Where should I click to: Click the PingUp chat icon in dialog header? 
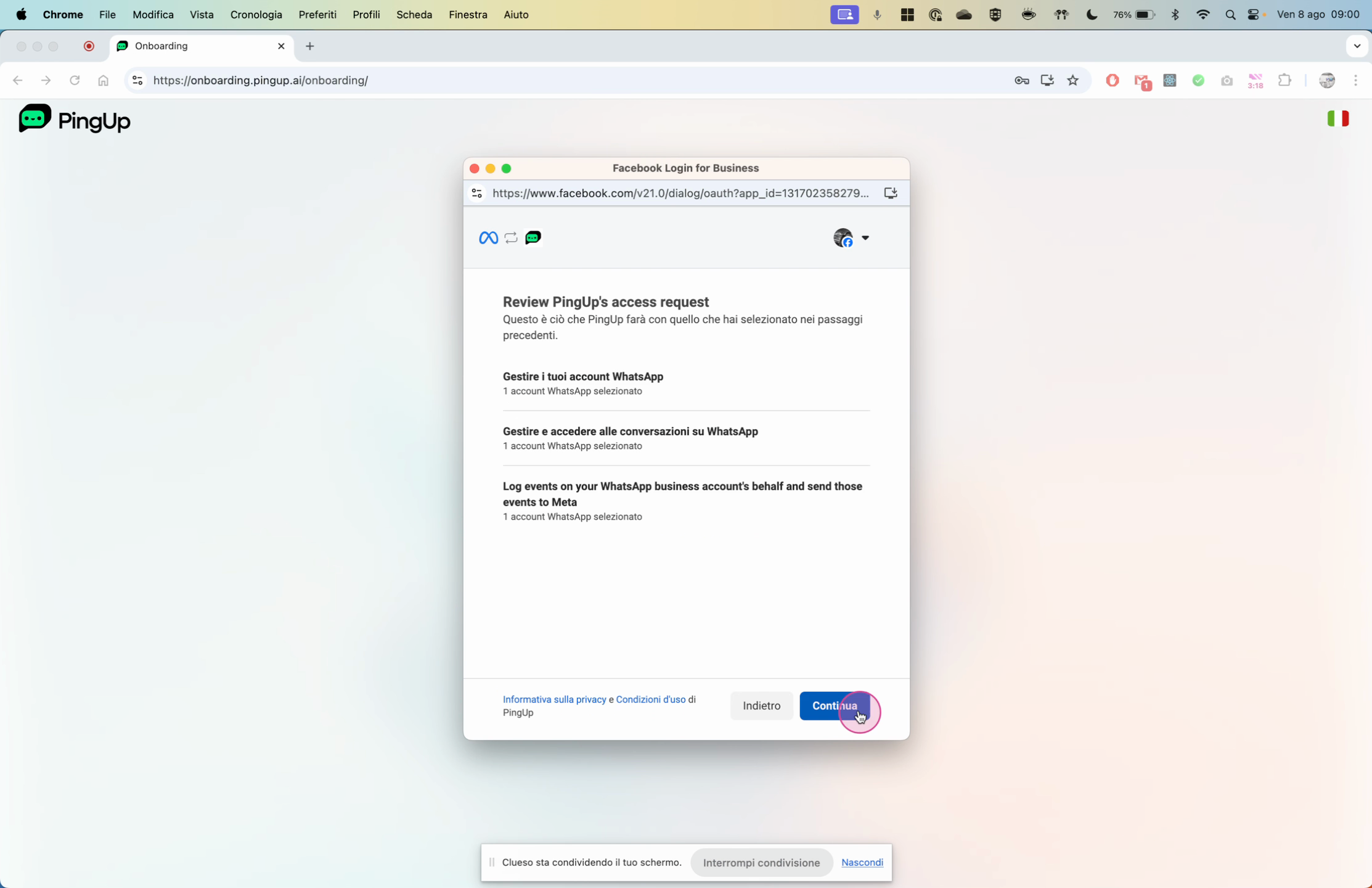tap(533, 238)
